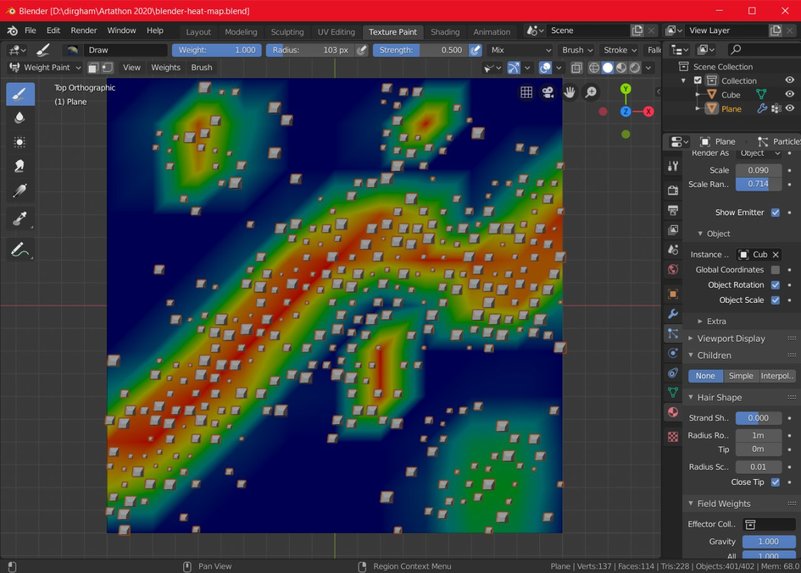
Task: Open the Output properties tab
Action: (673, 210)
